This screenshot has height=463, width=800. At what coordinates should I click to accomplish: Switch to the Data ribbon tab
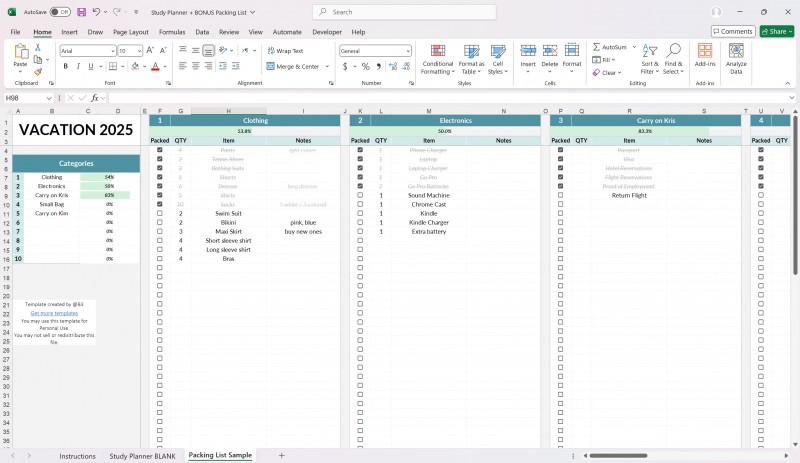tap(202, 32)
